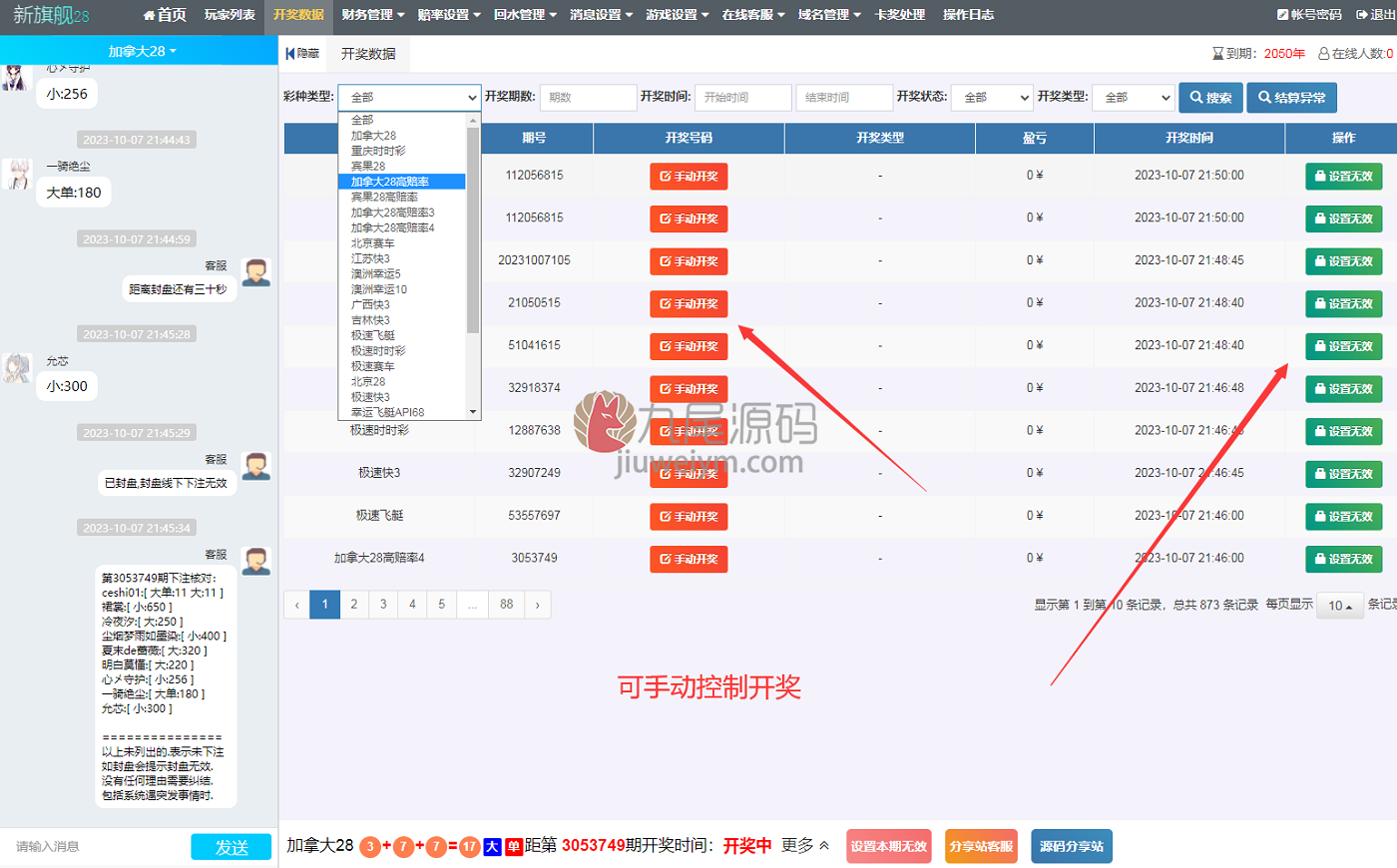The width and height of the screenshot is (1397, 868).
Task: Click the 搜索 magnifier search button
Action: point(1210,98)
